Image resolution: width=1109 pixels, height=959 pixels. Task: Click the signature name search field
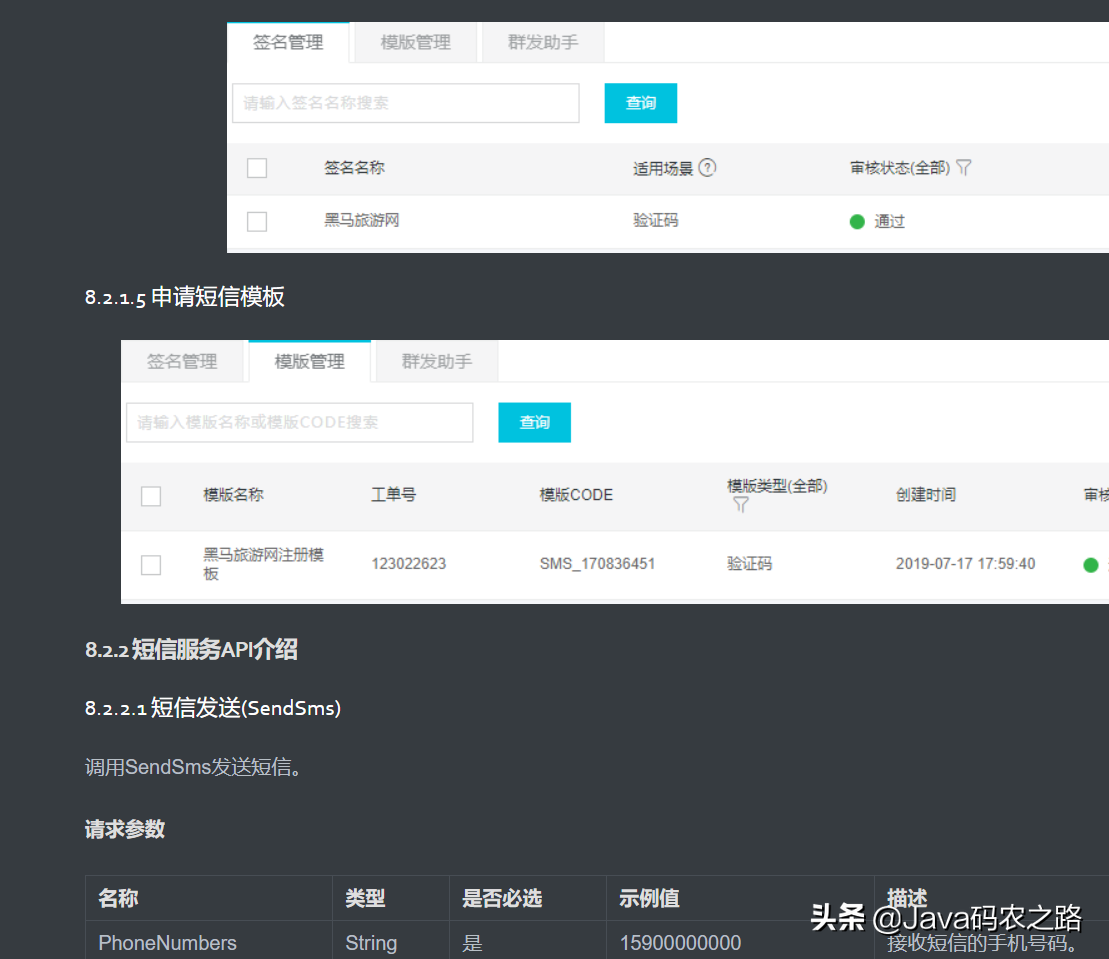click(406, 103)
